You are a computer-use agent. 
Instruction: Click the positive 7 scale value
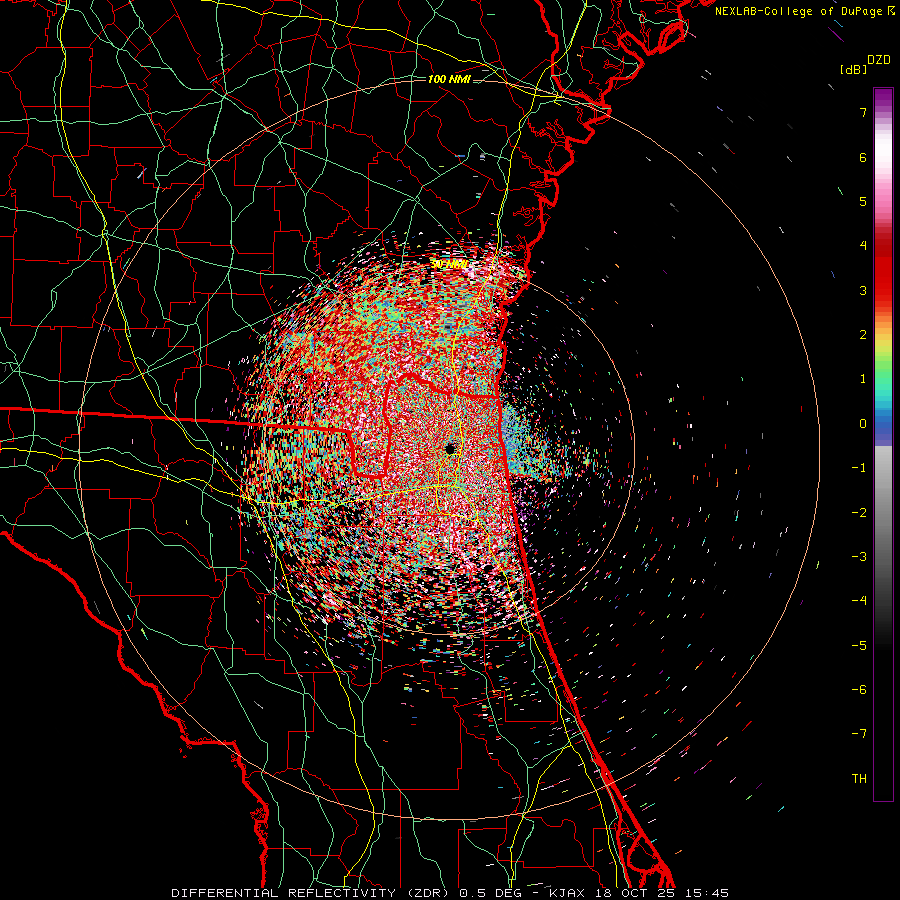(863, 112)
